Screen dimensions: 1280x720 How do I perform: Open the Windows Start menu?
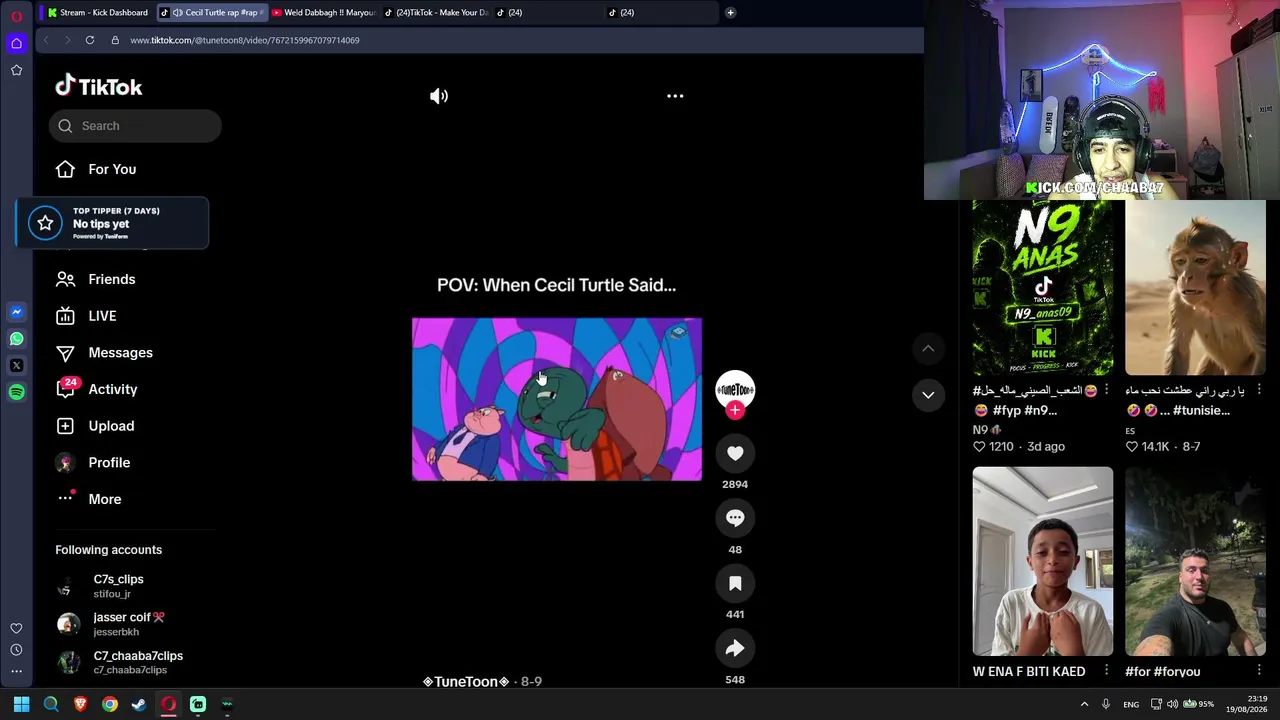(x=22, y=704)
